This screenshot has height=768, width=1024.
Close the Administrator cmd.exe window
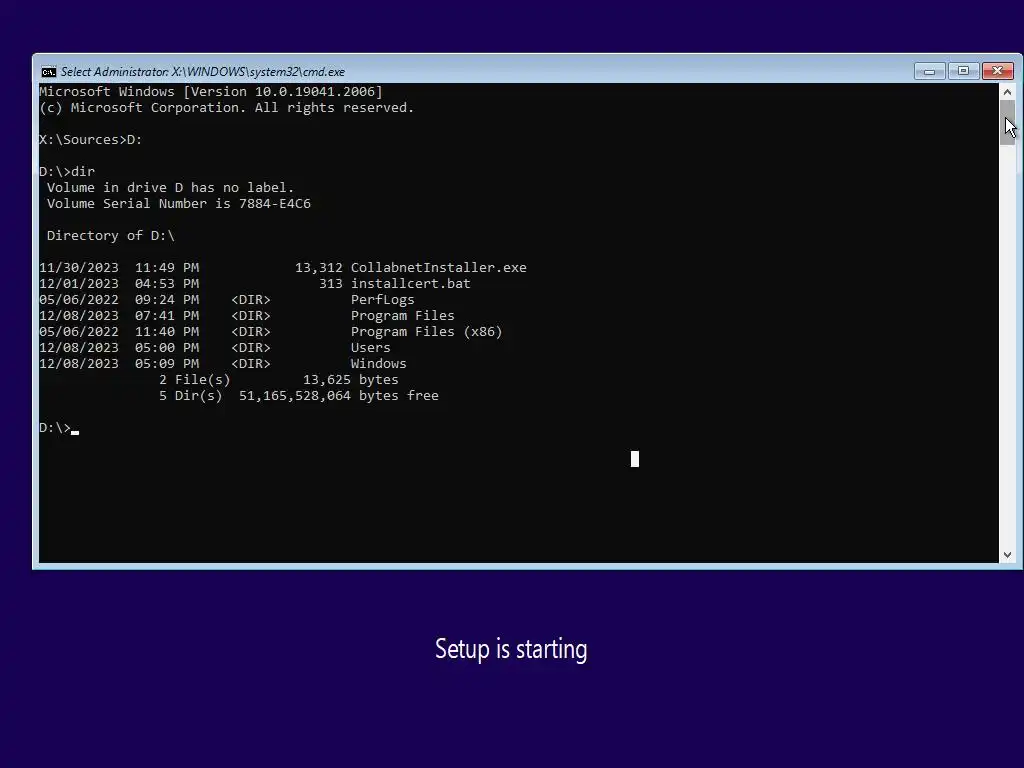coord(997,71)
